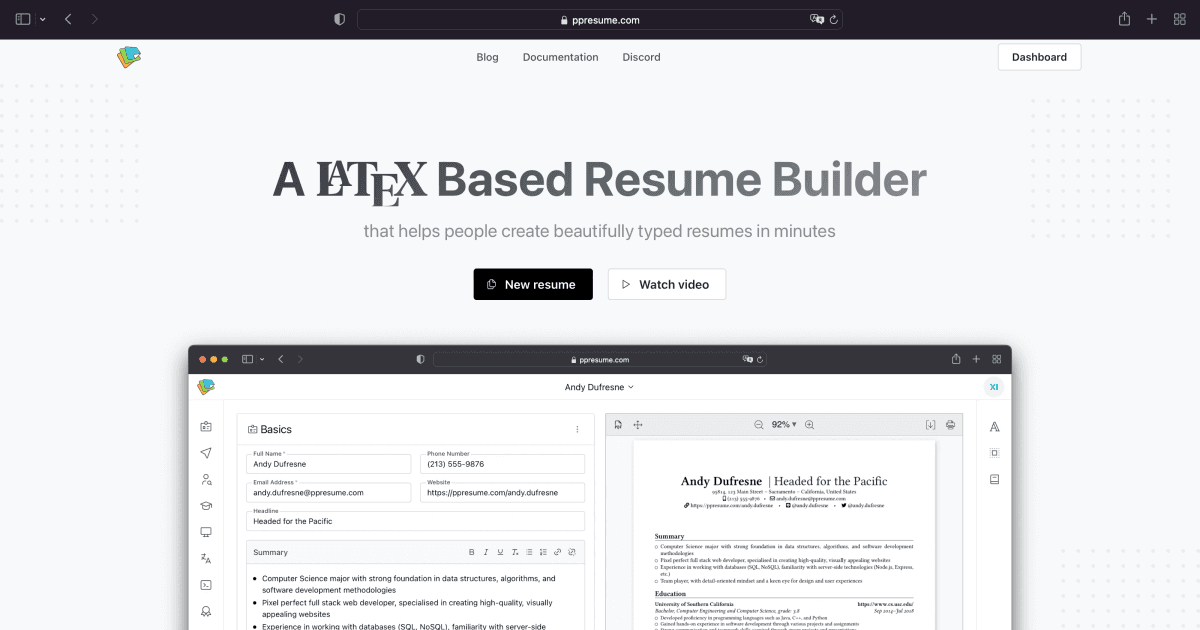This screenshot has width=1200, height=630.
Task: Click the PPResume logo in the page header
Action: pos(129,57)
